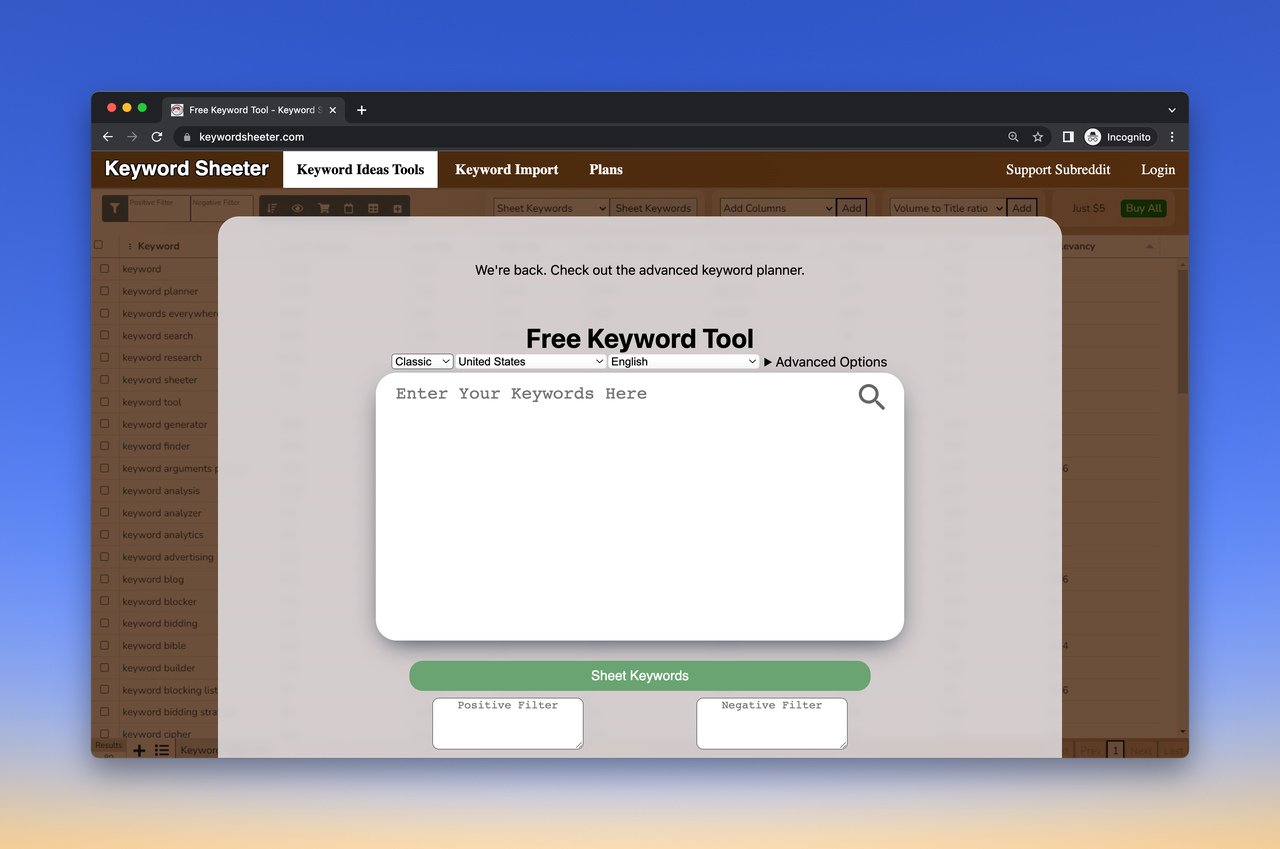The height and width of the screenshot is (849, 1280).
Task: Open the English language dropdown
Action: pyautogui.click(x=684, y=362)
